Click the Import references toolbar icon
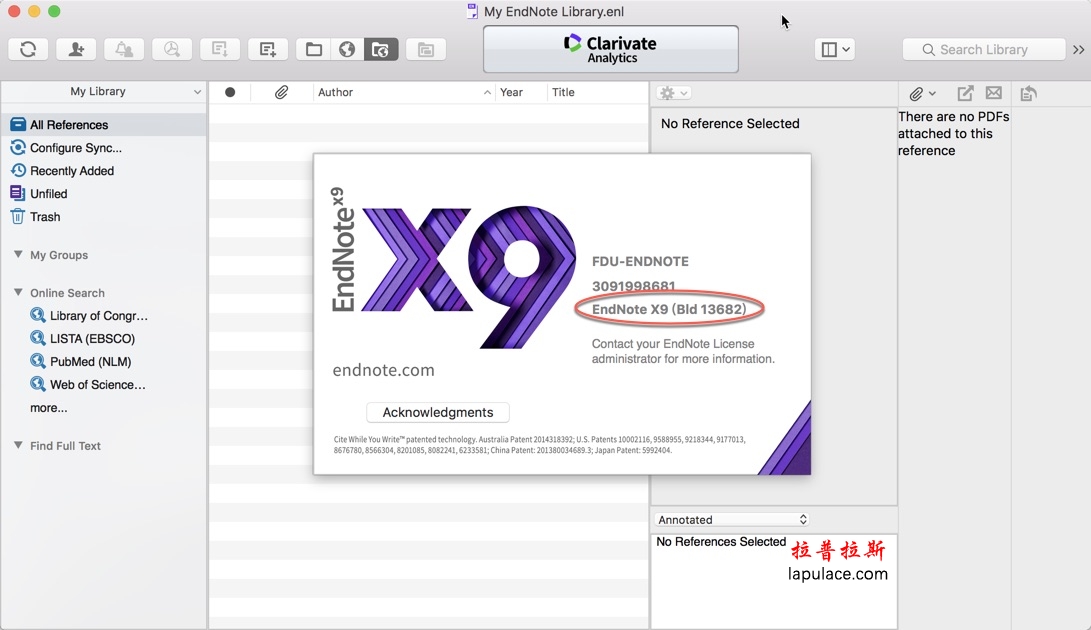This screenshot has width=1091, height=630. click(220, 49)
